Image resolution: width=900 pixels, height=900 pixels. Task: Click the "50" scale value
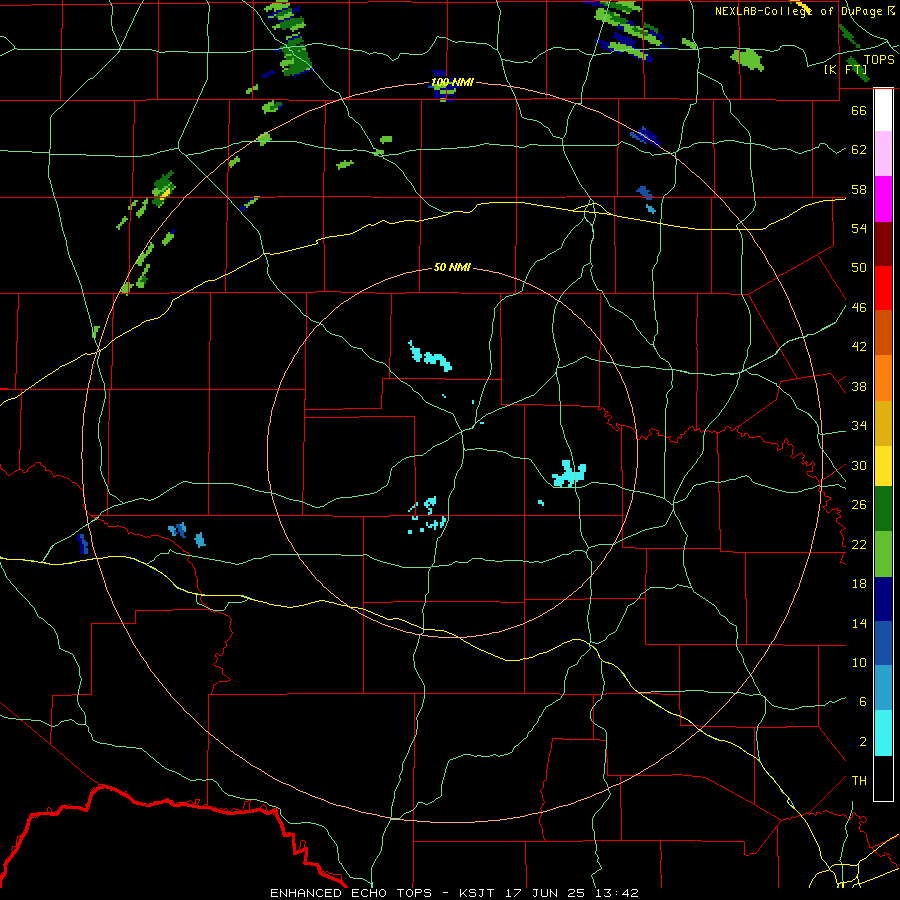[859, 267]
